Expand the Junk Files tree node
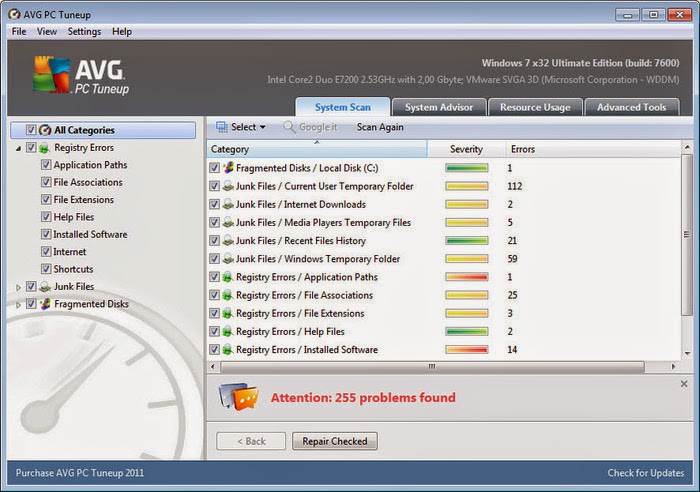Viewport: 700px width, 492px height. click(x=18, y=288)
